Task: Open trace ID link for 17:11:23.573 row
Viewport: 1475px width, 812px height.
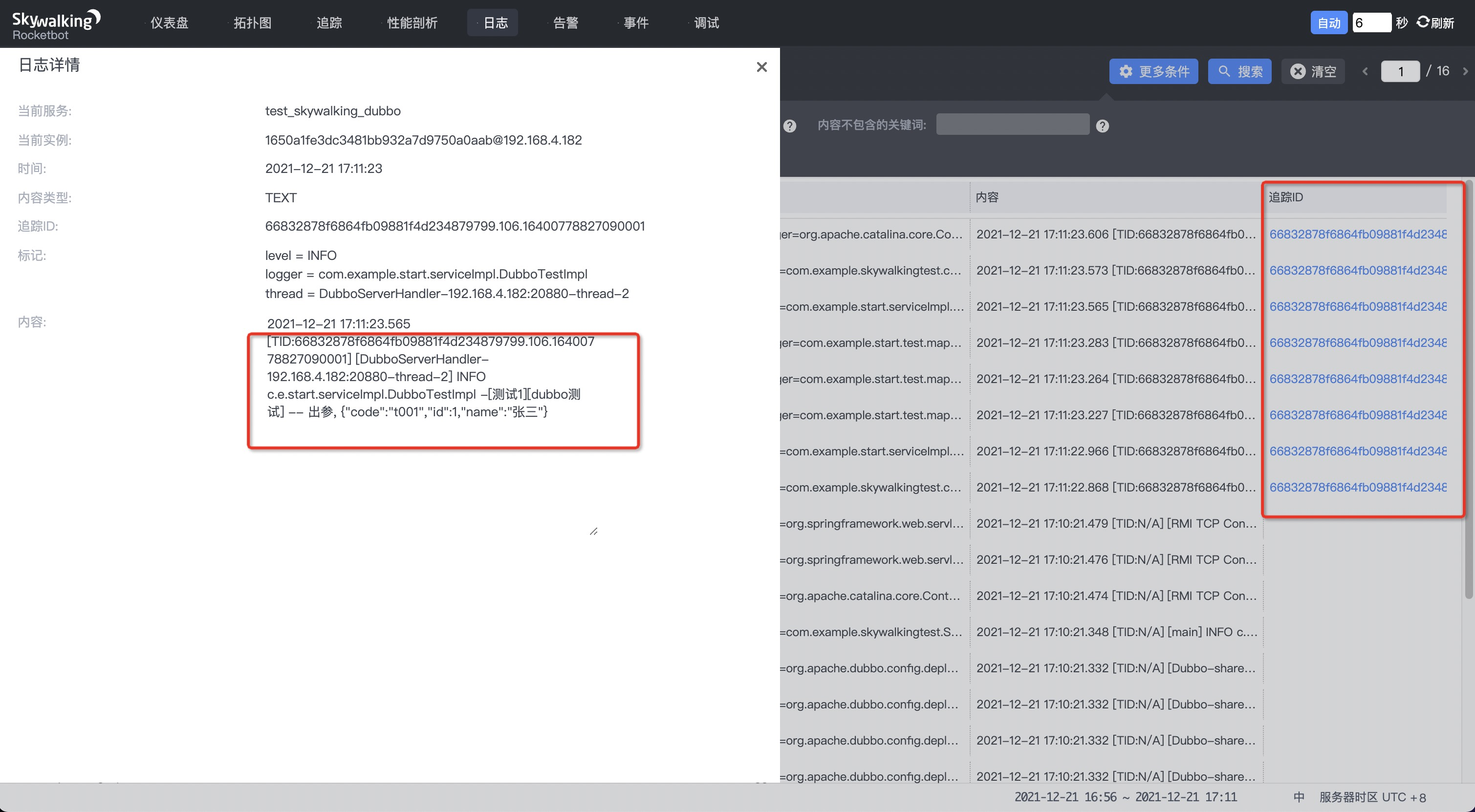Action: pos(1358,270)
